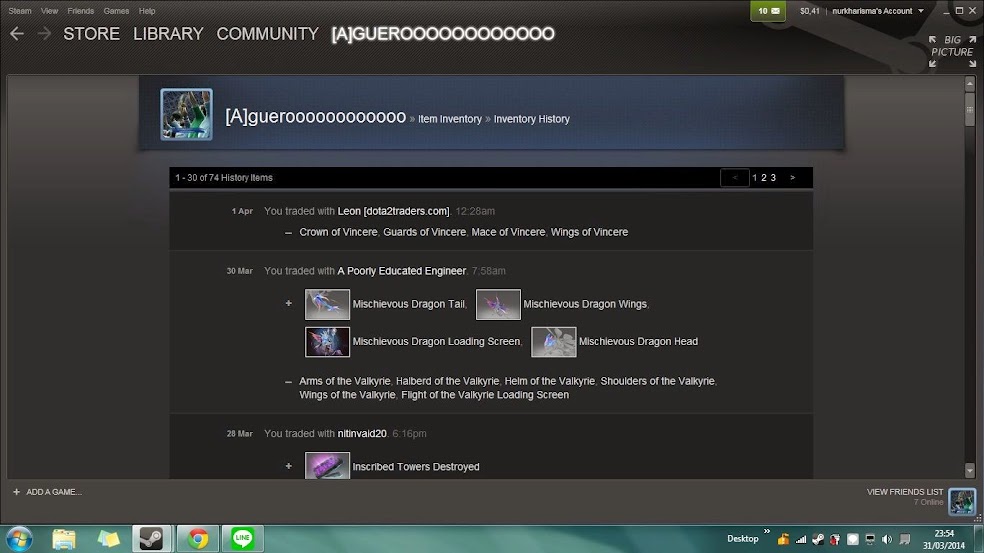Click the page scrollbar down arrow
The height and width of the screenshot is (553, 984).
point(970,470)
